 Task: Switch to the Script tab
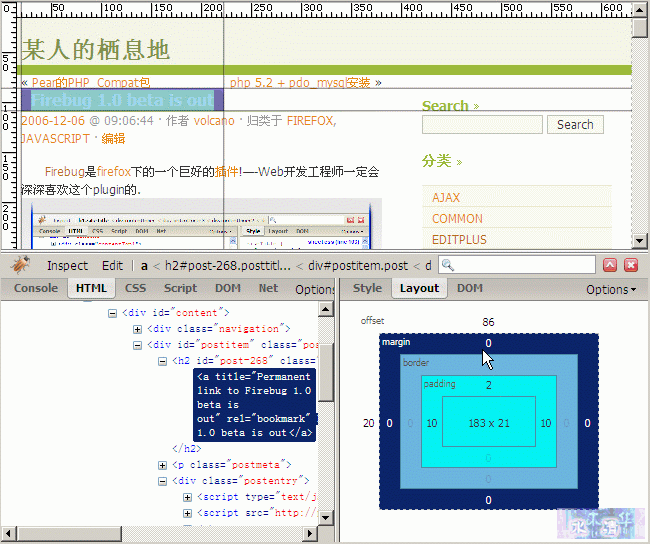click(180, 288)
